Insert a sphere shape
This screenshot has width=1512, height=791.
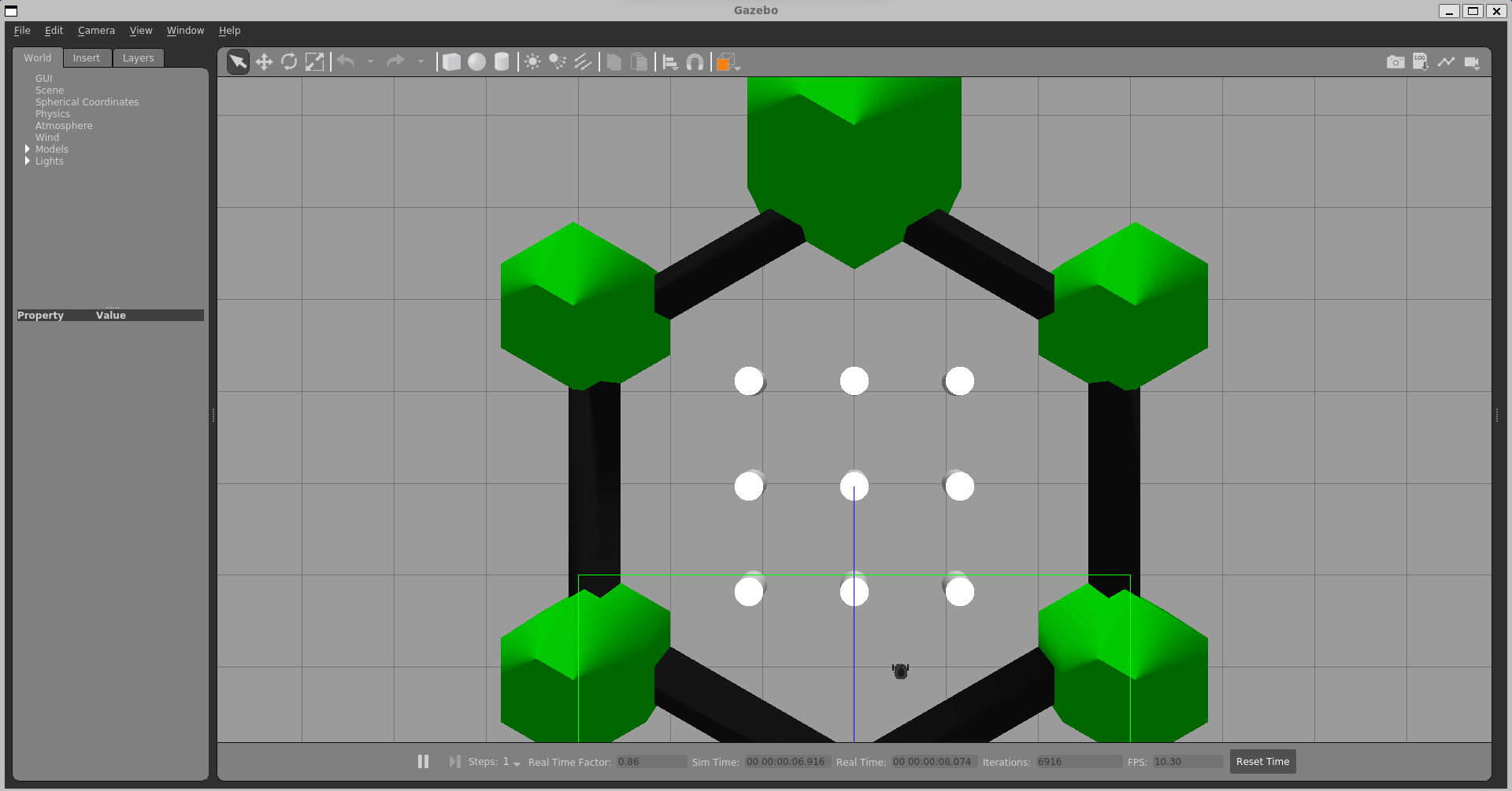coord(476,62)
